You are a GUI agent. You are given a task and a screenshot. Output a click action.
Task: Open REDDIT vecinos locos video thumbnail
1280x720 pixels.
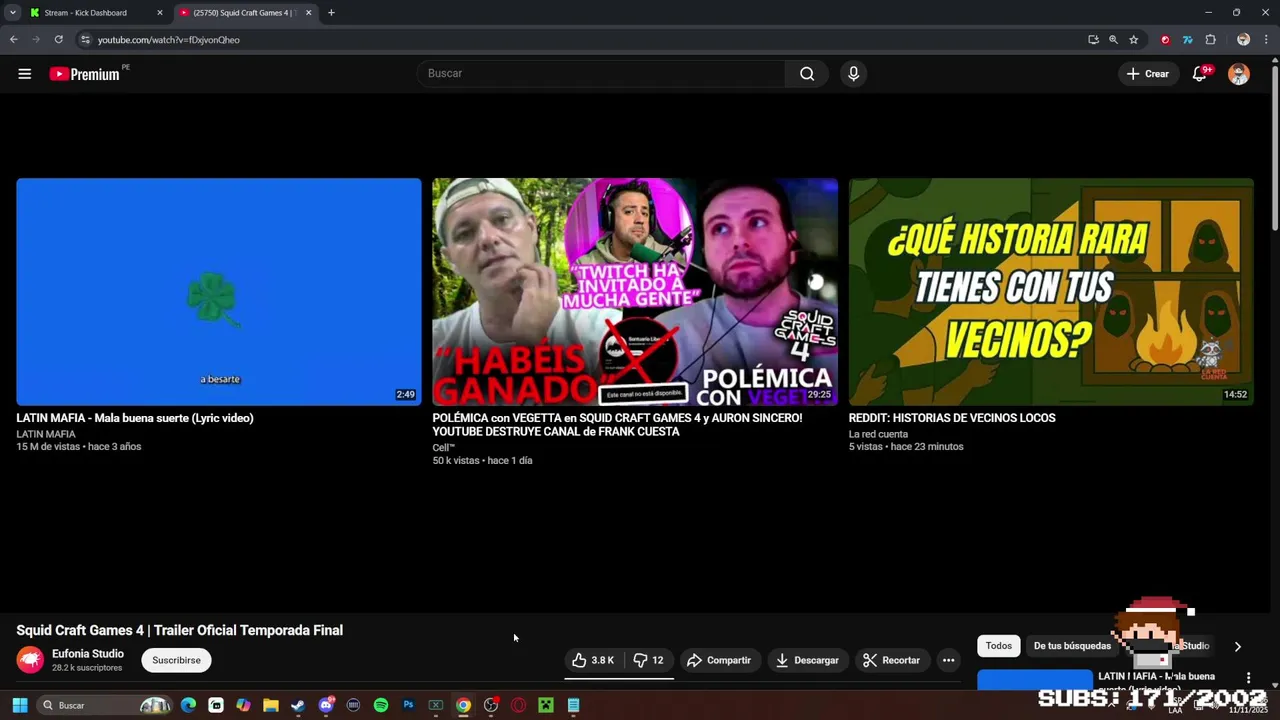[1051, 292]
